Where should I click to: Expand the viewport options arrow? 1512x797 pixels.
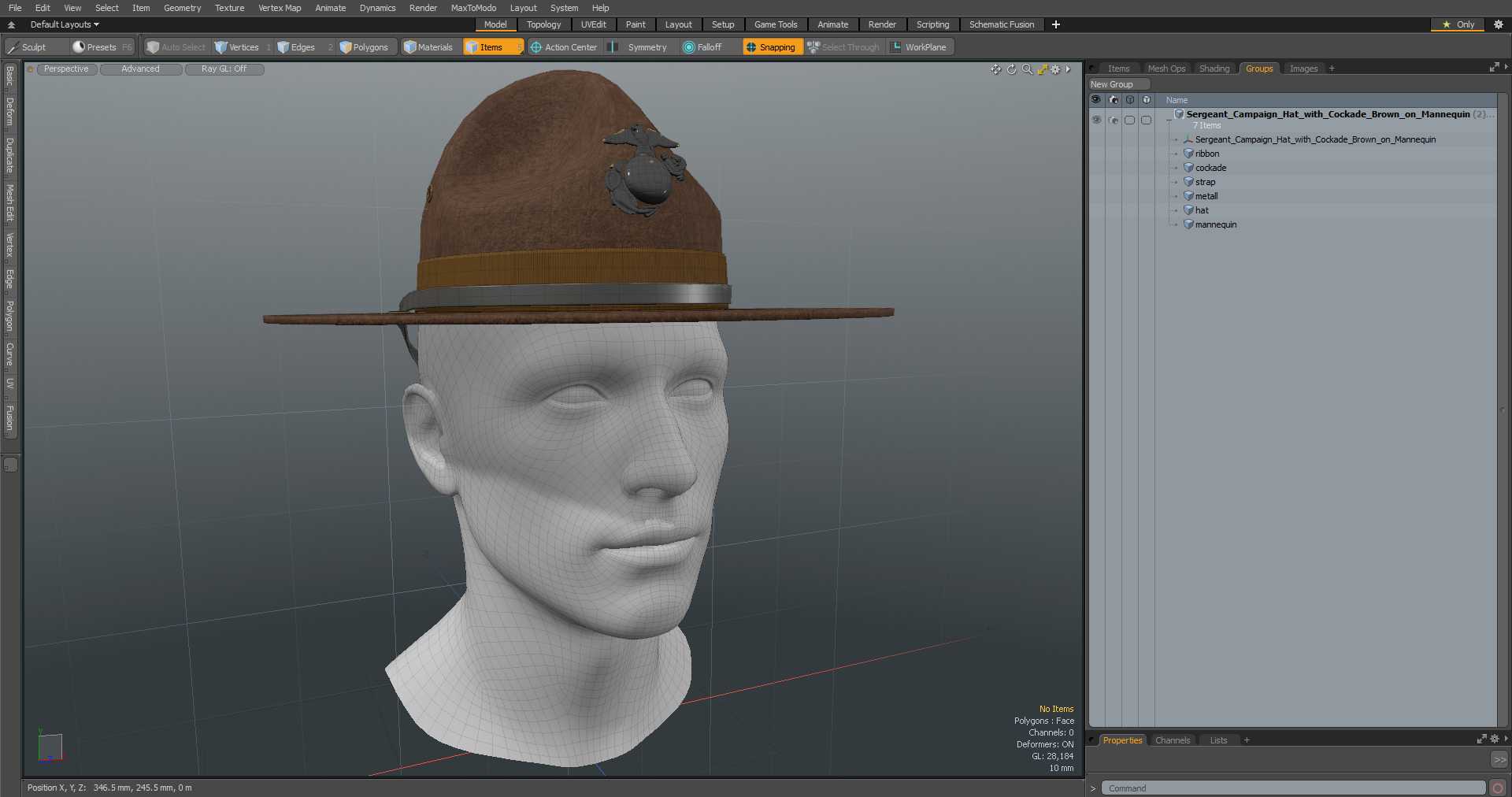pyautogui.click(x=1069, y=69)
